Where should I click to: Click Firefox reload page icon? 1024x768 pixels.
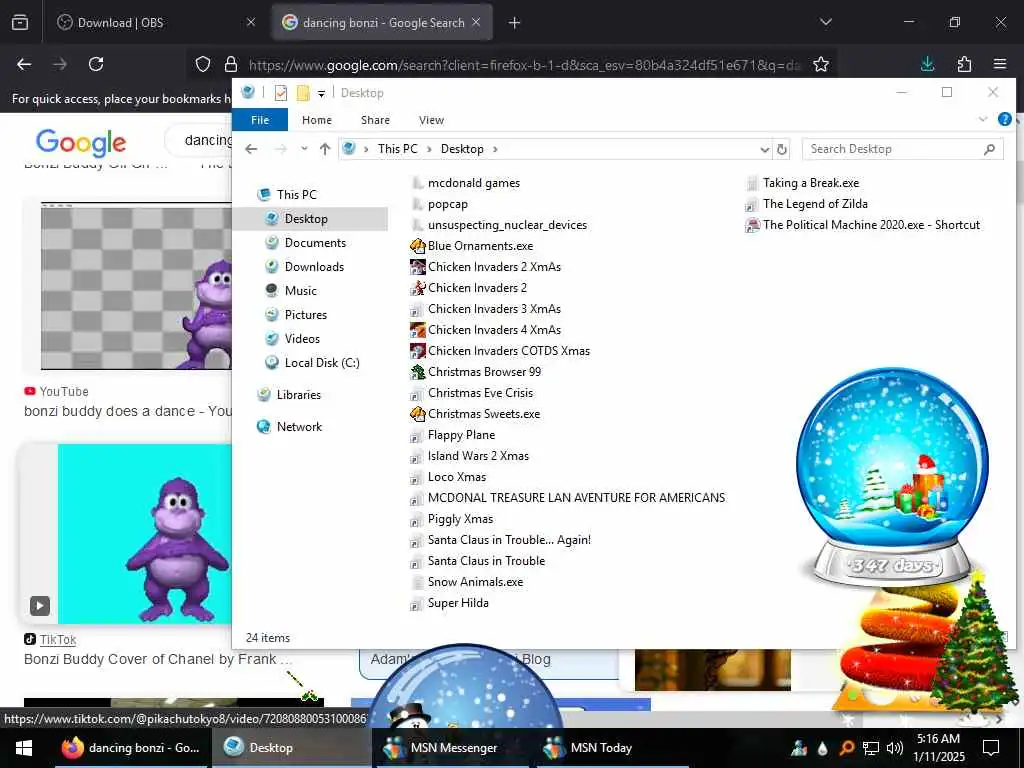point(96,64)
